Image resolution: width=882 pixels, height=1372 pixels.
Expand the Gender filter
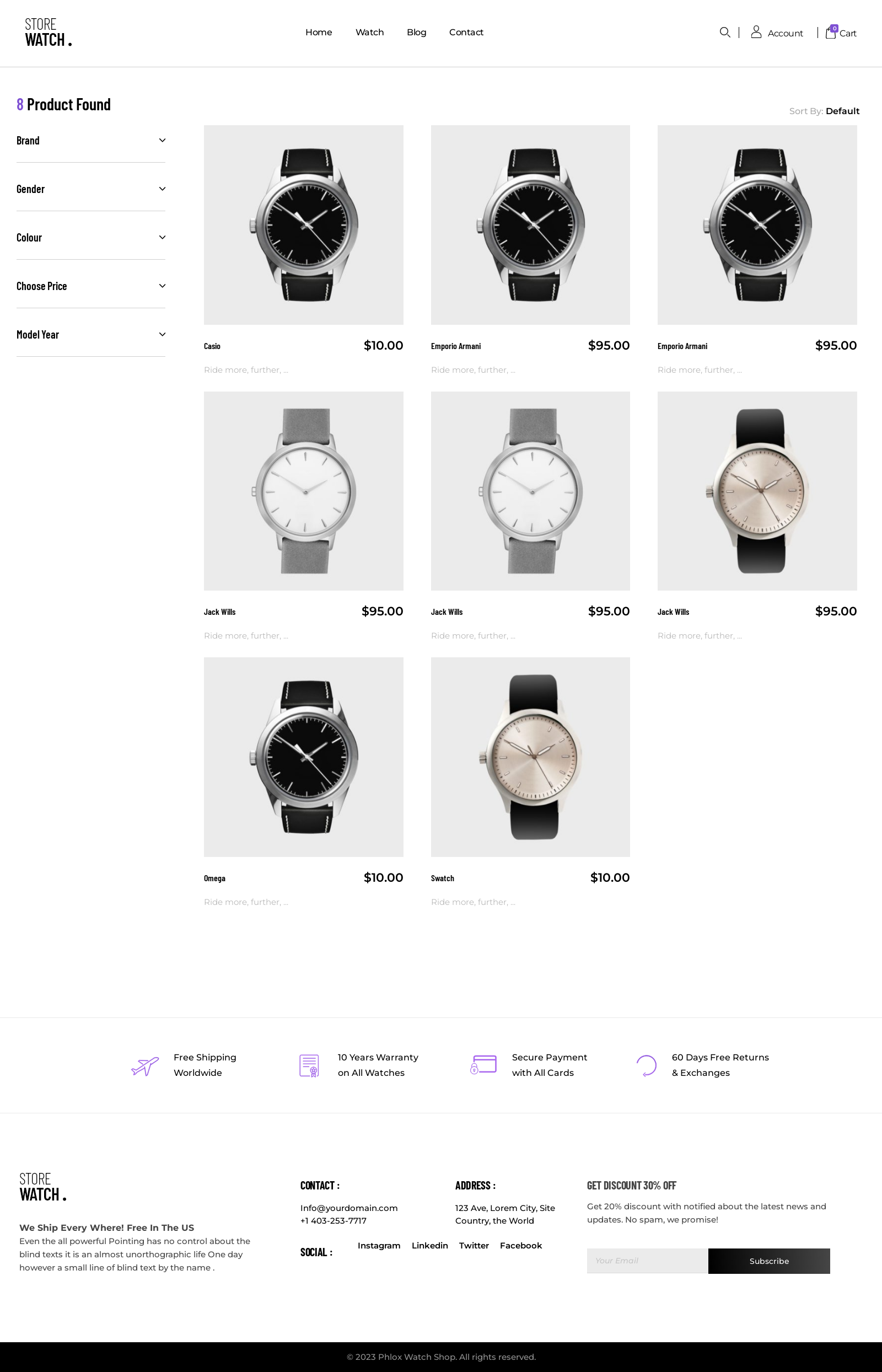click(90, 189)
